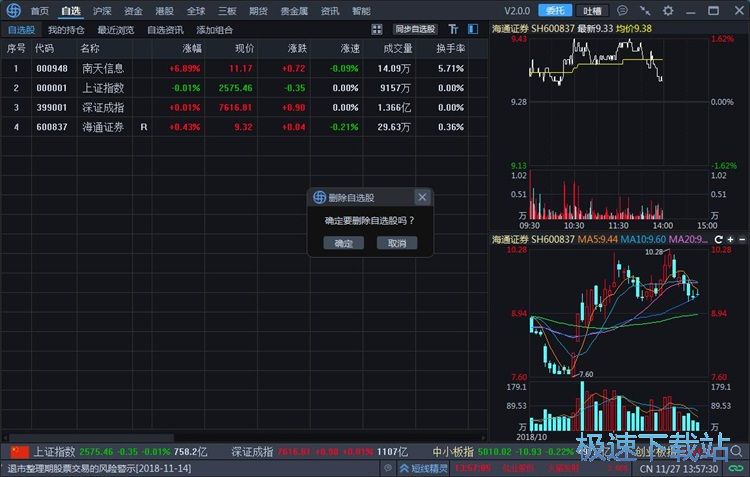The image size is (750, 477).
Task: Open the 资金 menu
Action: [x=133, y=11]
